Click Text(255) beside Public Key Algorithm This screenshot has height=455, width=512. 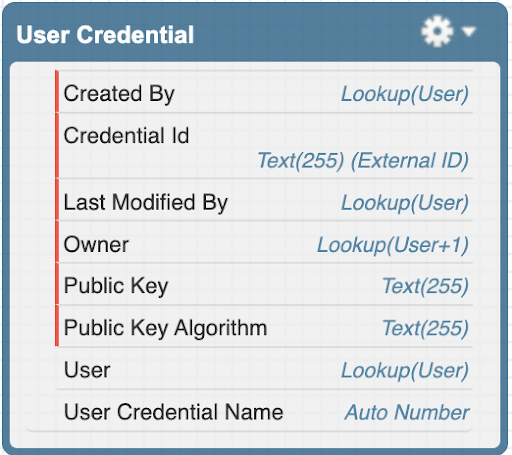(x=426, y=328)
